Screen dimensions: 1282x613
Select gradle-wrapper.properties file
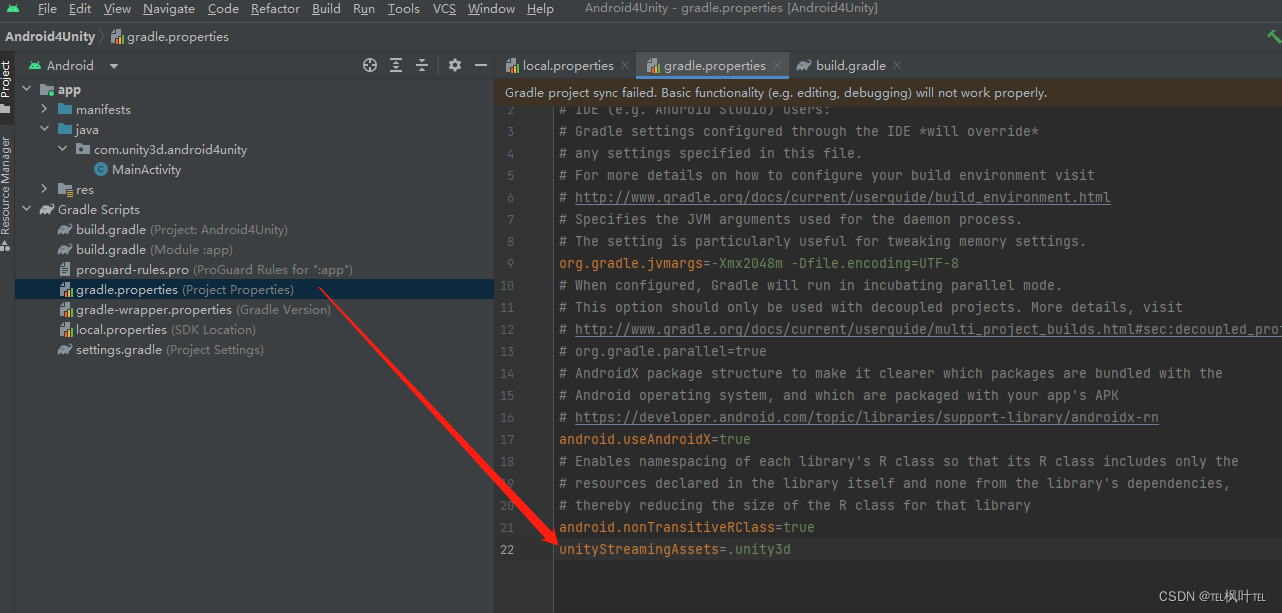pyautogui.click(x=203, y=309)
